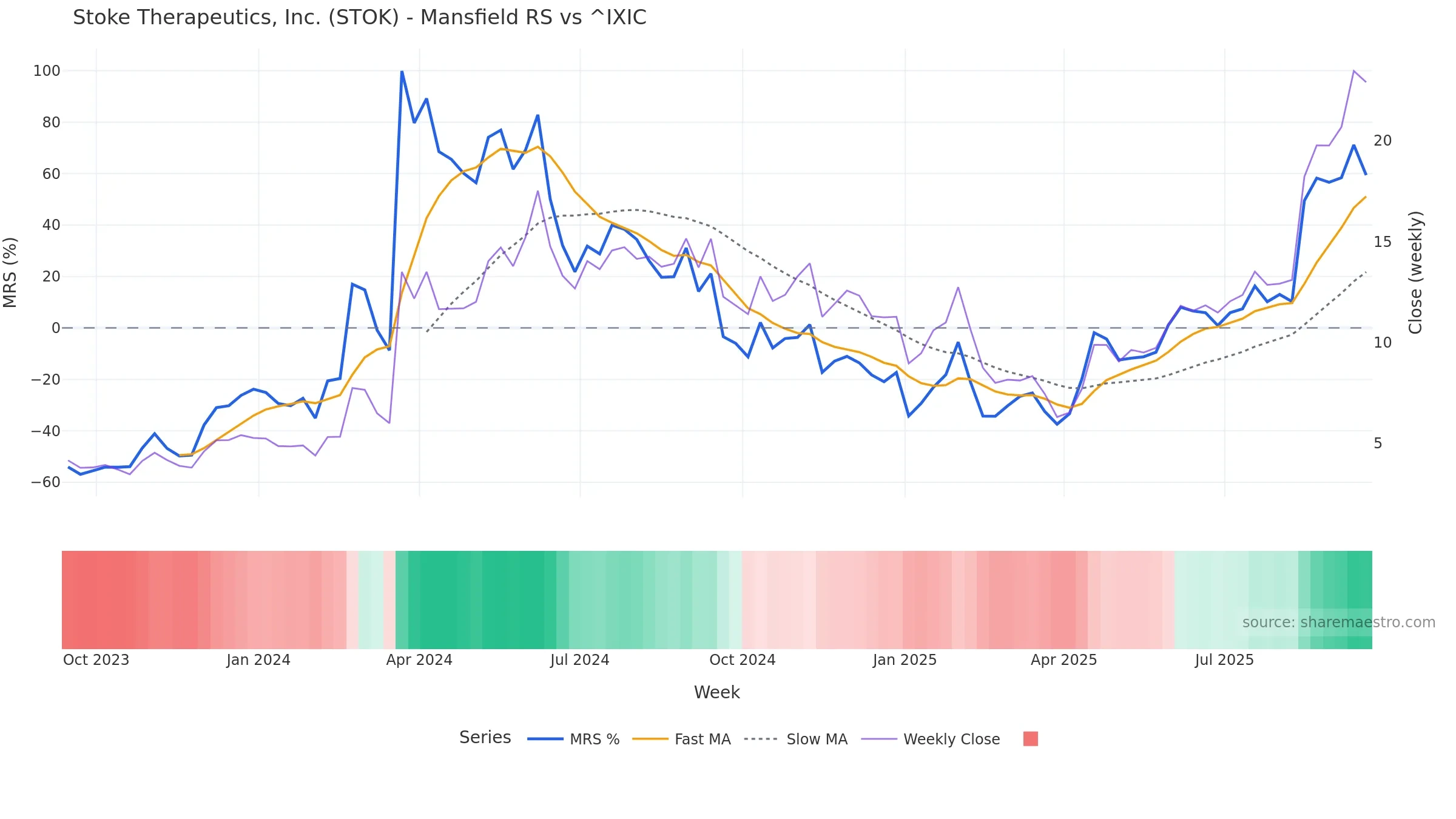Viewport: 1456px width, 819px height.
Task: Click the Weekly Close peak at far right
Action: click(1353, 71)
